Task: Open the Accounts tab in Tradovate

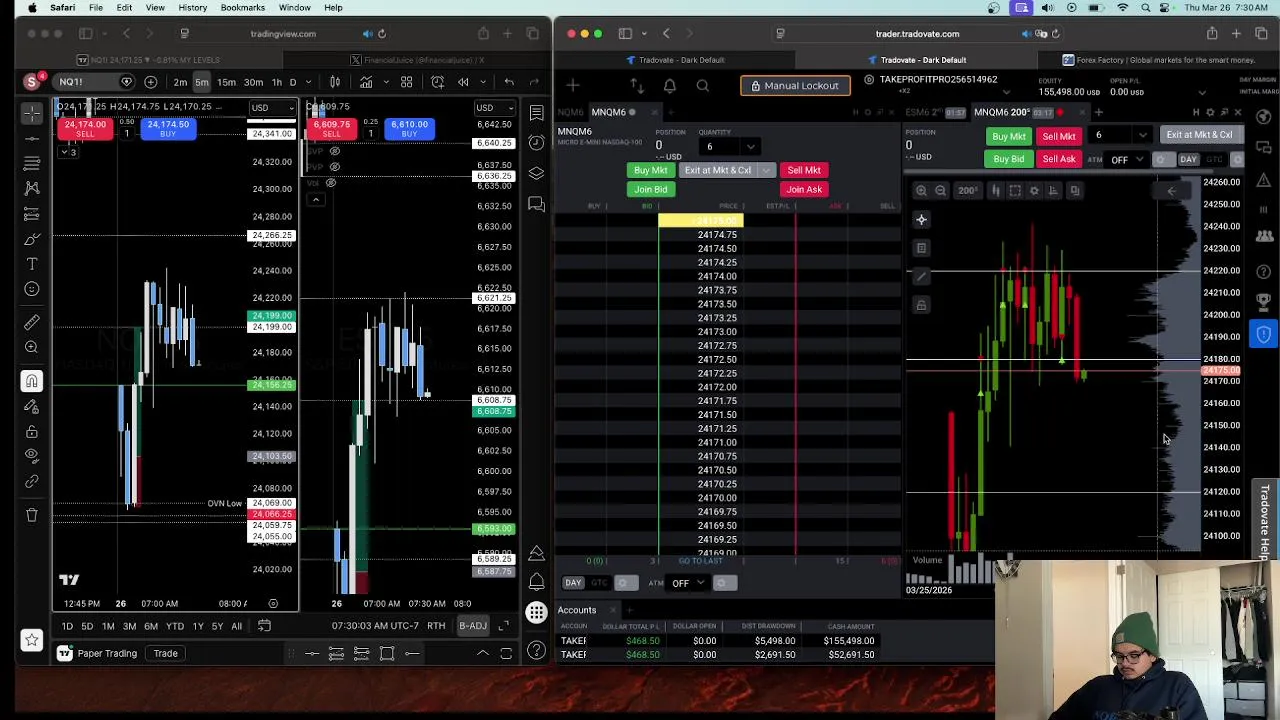Action: coord(577,610)
